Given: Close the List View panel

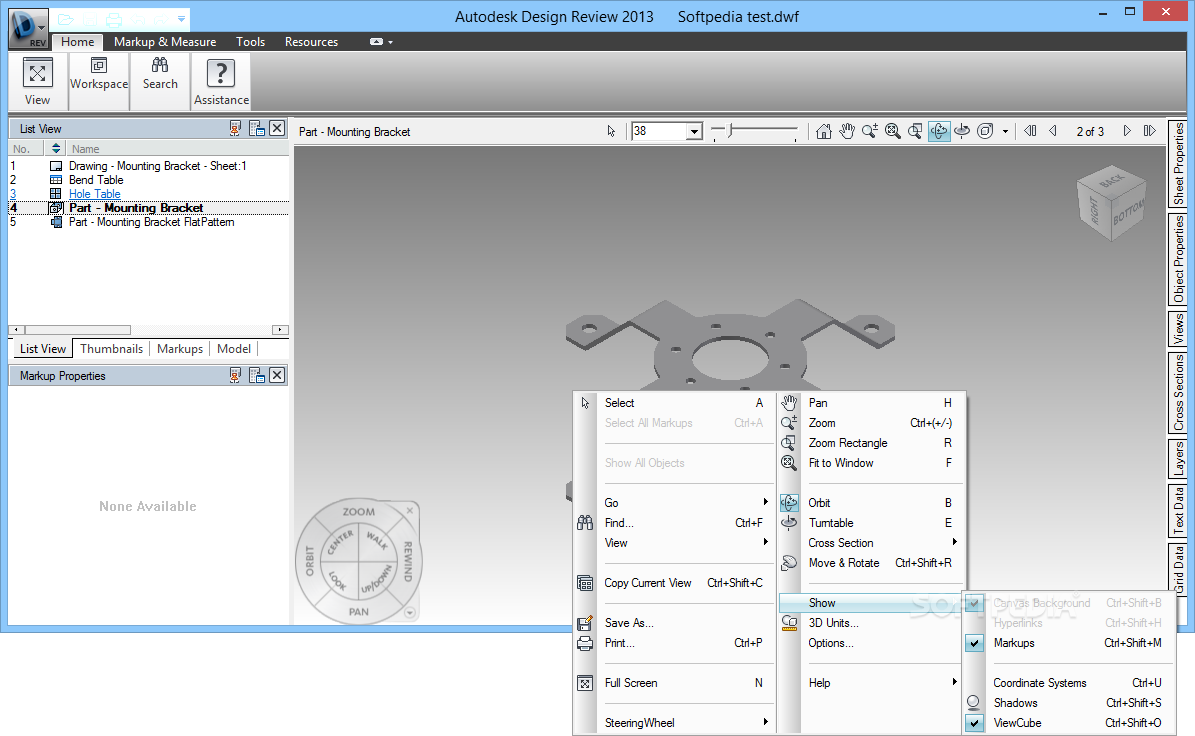Looking at the screenshot, I should (x=277, y=129).
